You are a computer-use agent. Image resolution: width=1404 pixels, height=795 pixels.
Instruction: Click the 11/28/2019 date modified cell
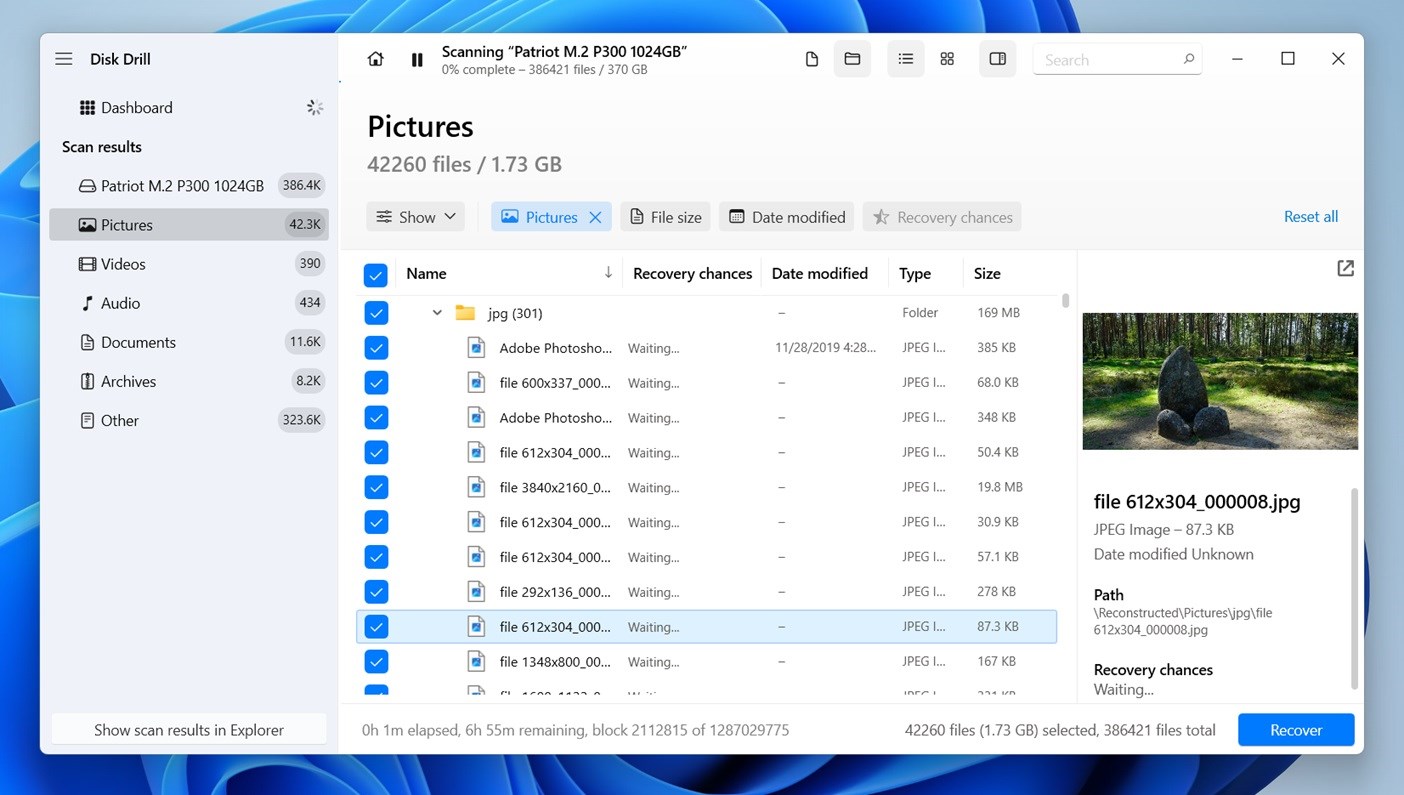[825, 348]
